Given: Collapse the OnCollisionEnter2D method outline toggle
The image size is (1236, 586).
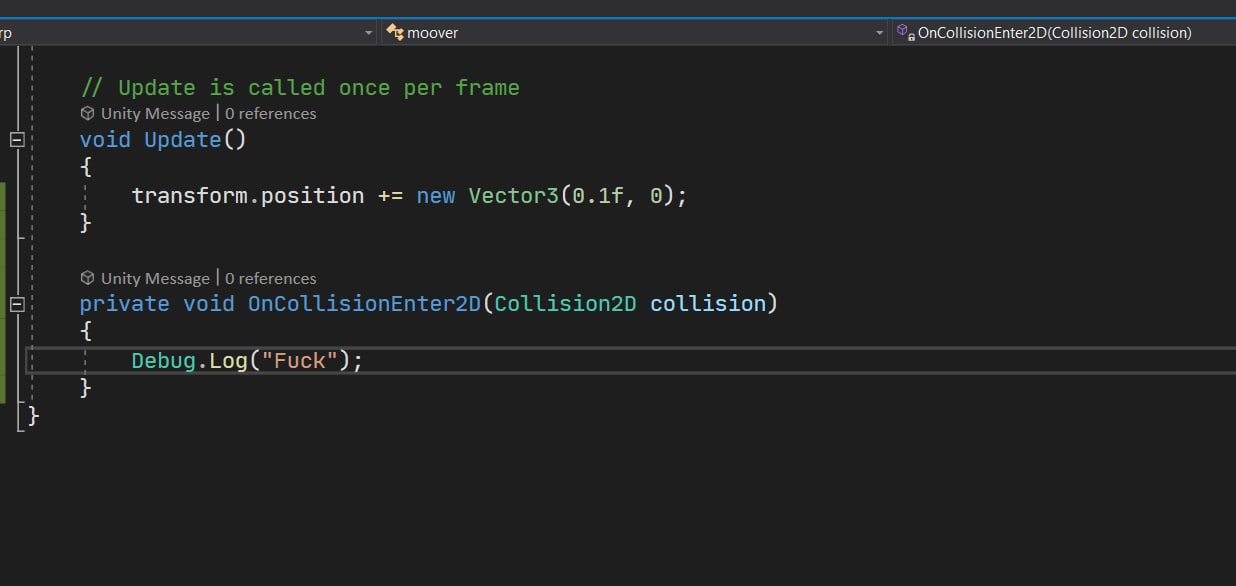Looking at the screenshot, I should click(16, 304).
